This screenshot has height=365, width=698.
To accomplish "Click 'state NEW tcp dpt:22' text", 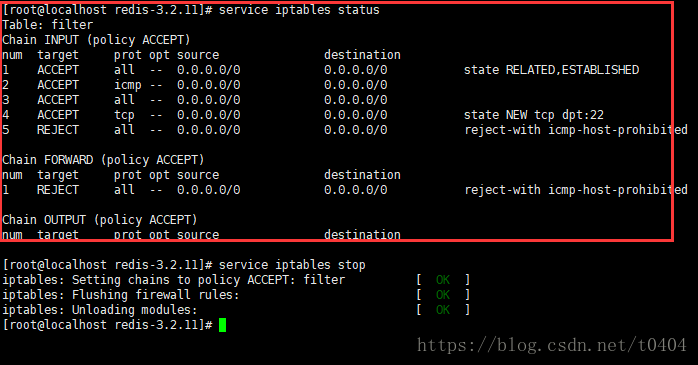I will 534,115.
